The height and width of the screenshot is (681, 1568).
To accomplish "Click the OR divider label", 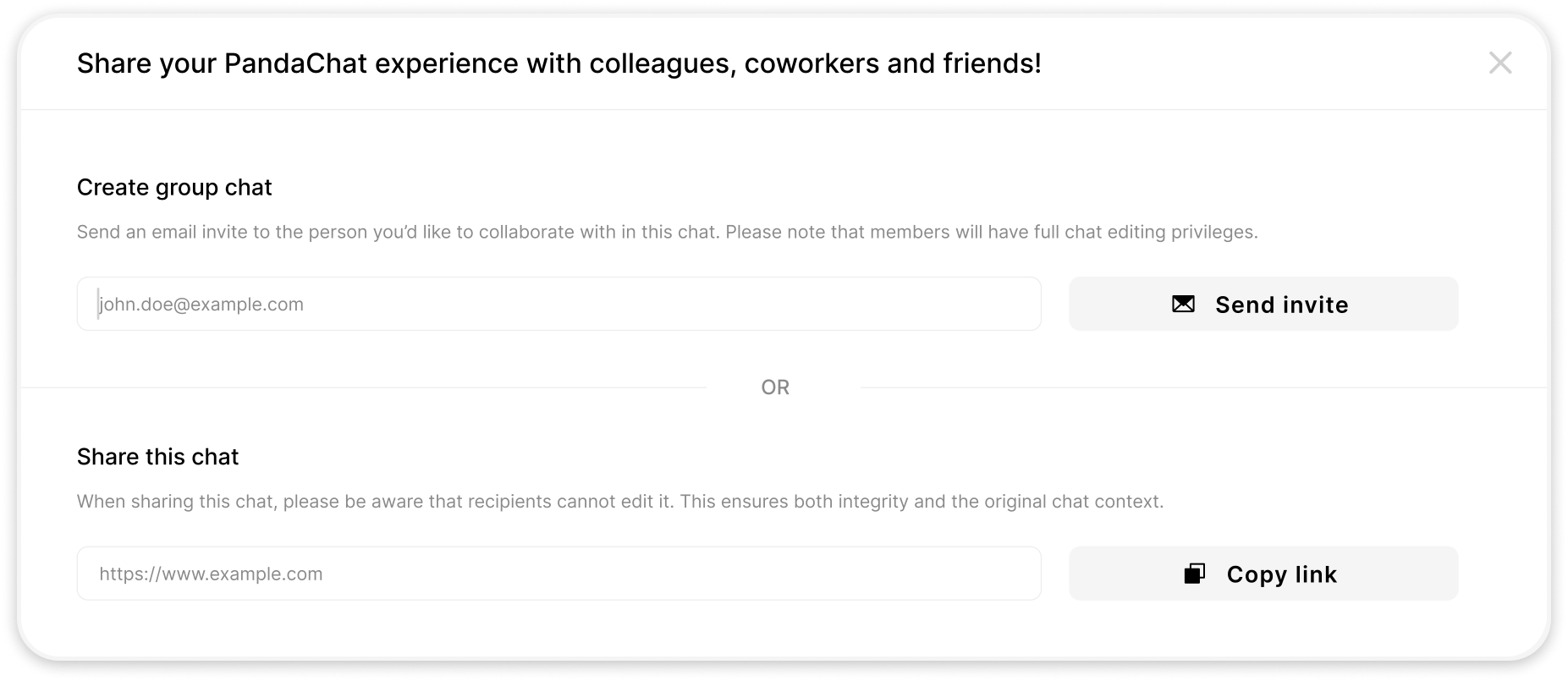I will click(x=775, y=387).
